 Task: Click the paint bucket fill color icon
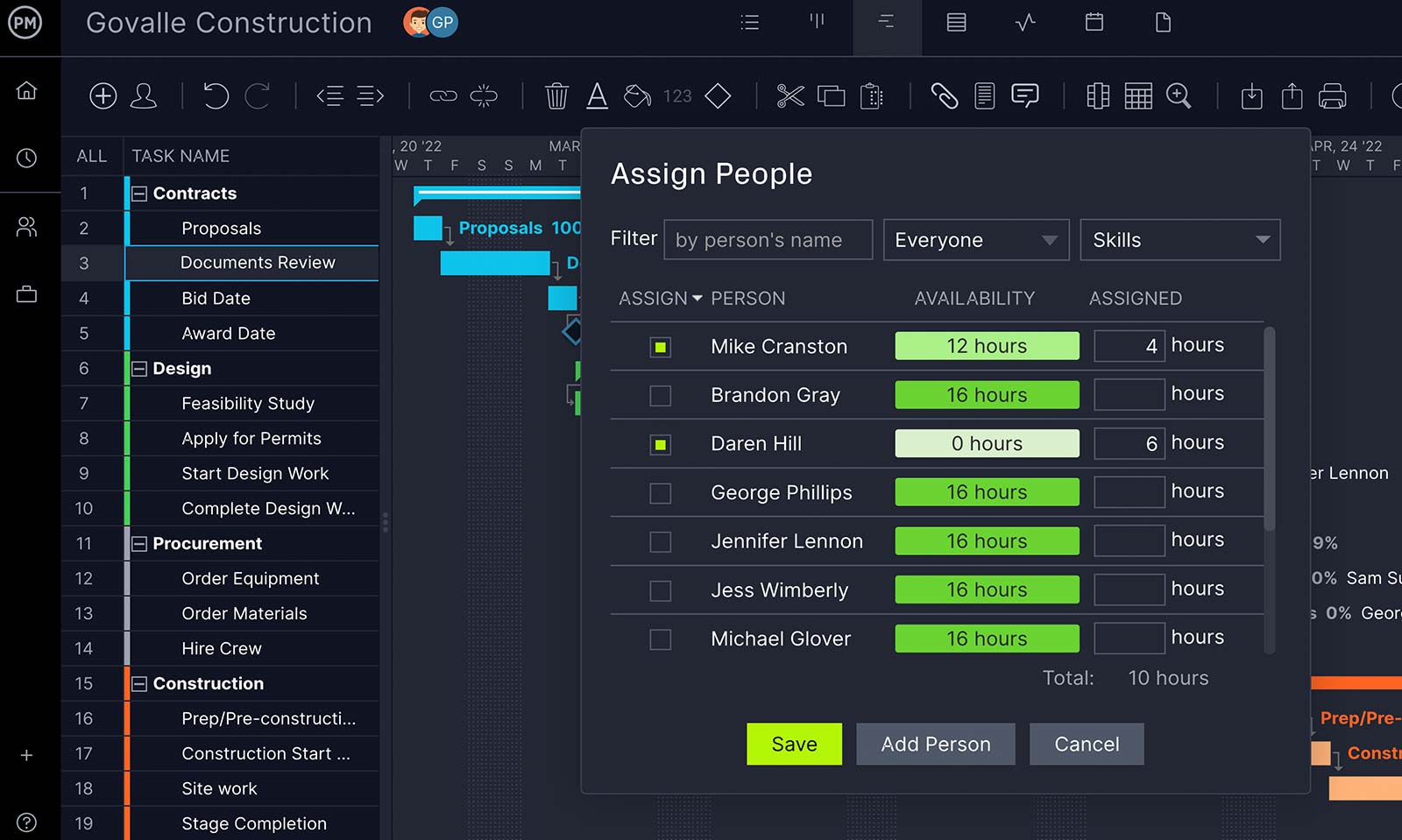pos(637,95)
